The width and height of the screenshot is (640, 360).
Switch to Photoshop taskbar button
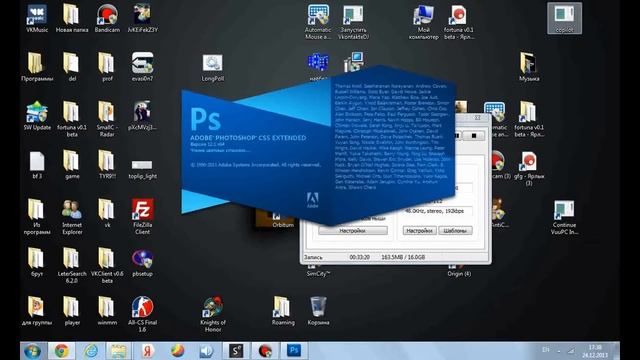[294, 351]
